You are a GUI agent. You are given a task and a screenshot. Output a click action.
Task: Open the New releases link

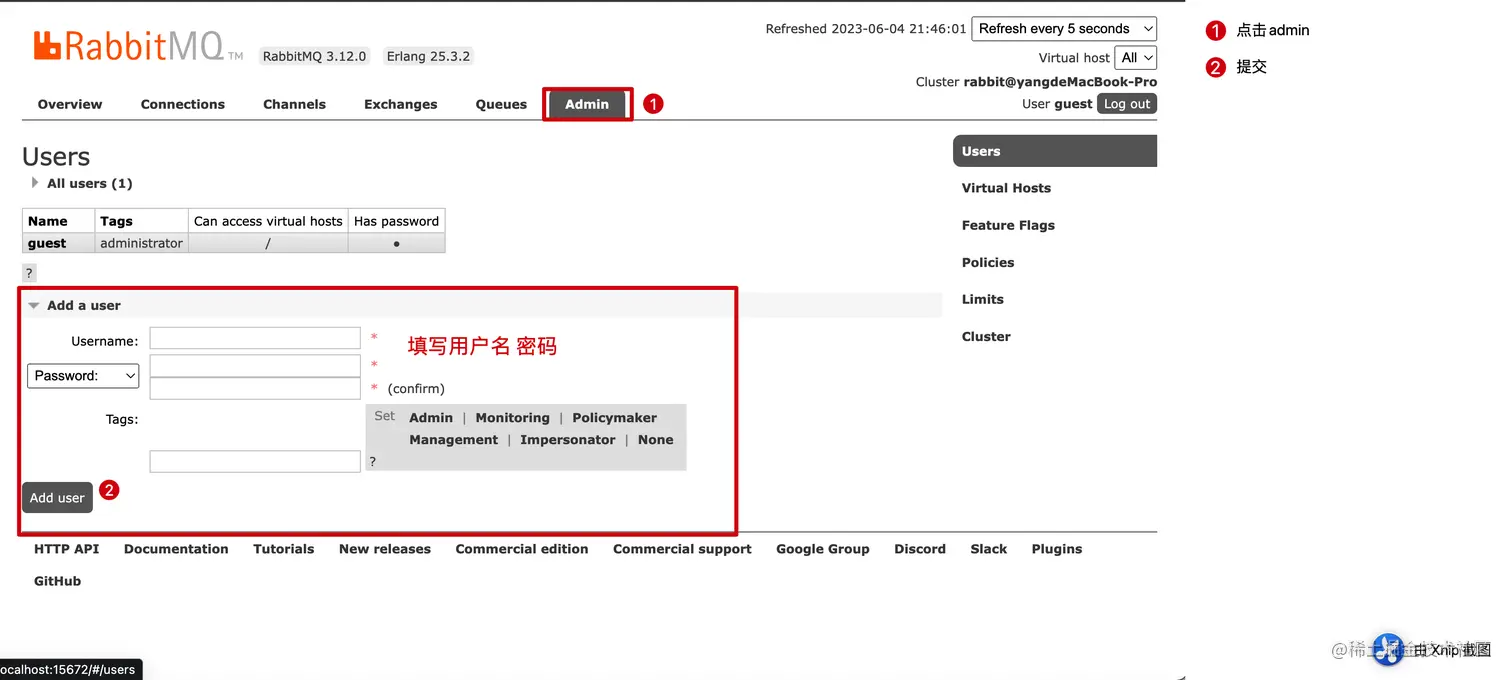pyautogui.click(x=385, y=549)
